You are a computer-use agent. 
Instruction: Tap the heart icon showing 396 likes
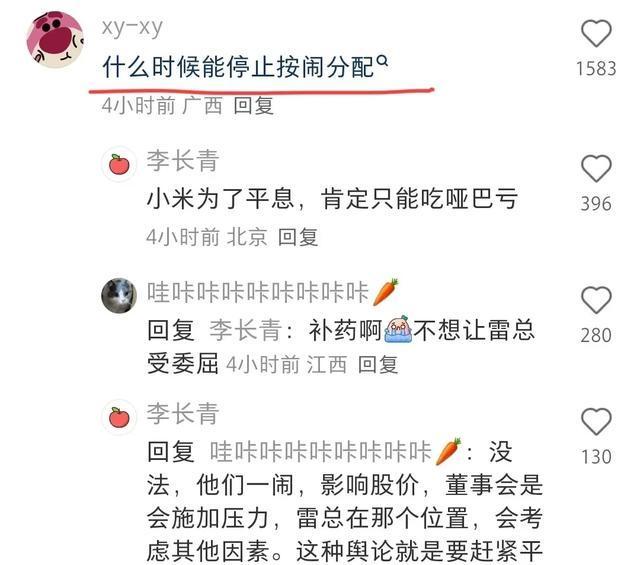coord(596,168)
